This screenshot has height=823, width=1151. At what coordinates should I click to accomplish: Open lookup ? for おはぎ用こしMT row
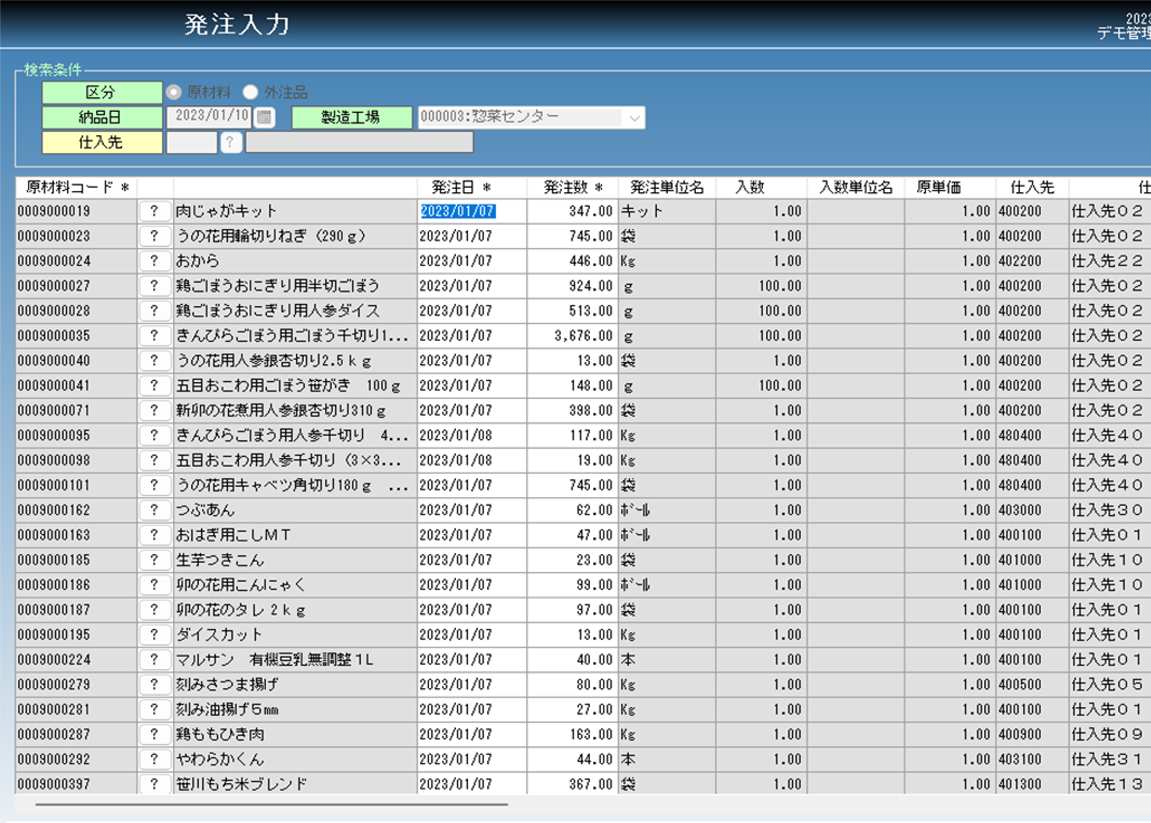pos(154,535)
